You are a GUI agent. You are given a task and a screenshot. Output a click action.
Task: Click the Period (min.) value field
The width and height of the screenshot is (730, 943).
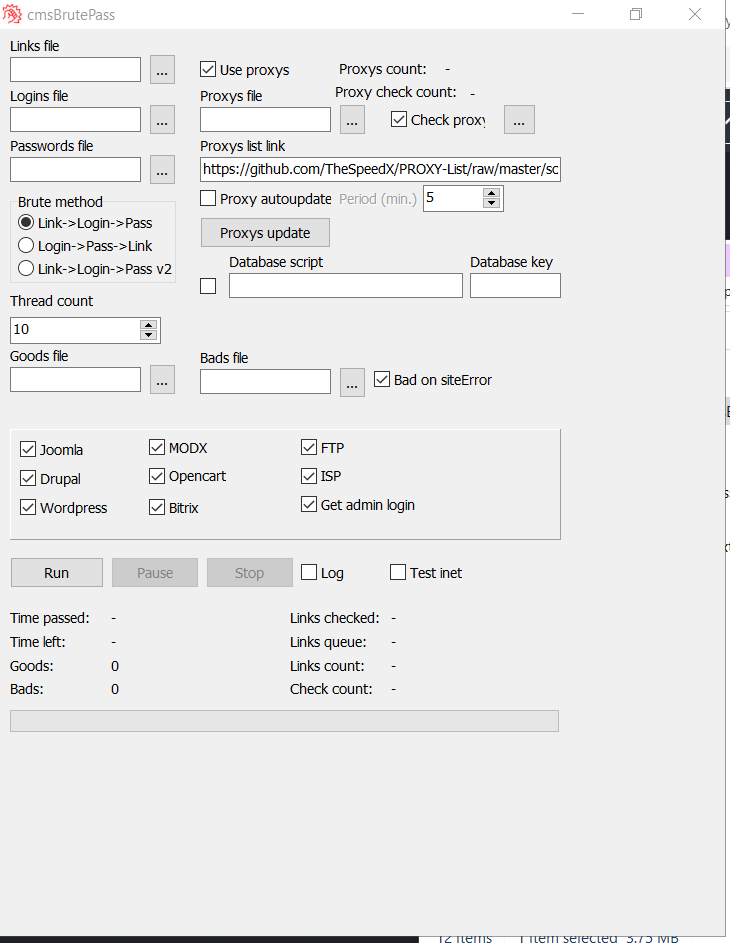click(x=453, y=198)
